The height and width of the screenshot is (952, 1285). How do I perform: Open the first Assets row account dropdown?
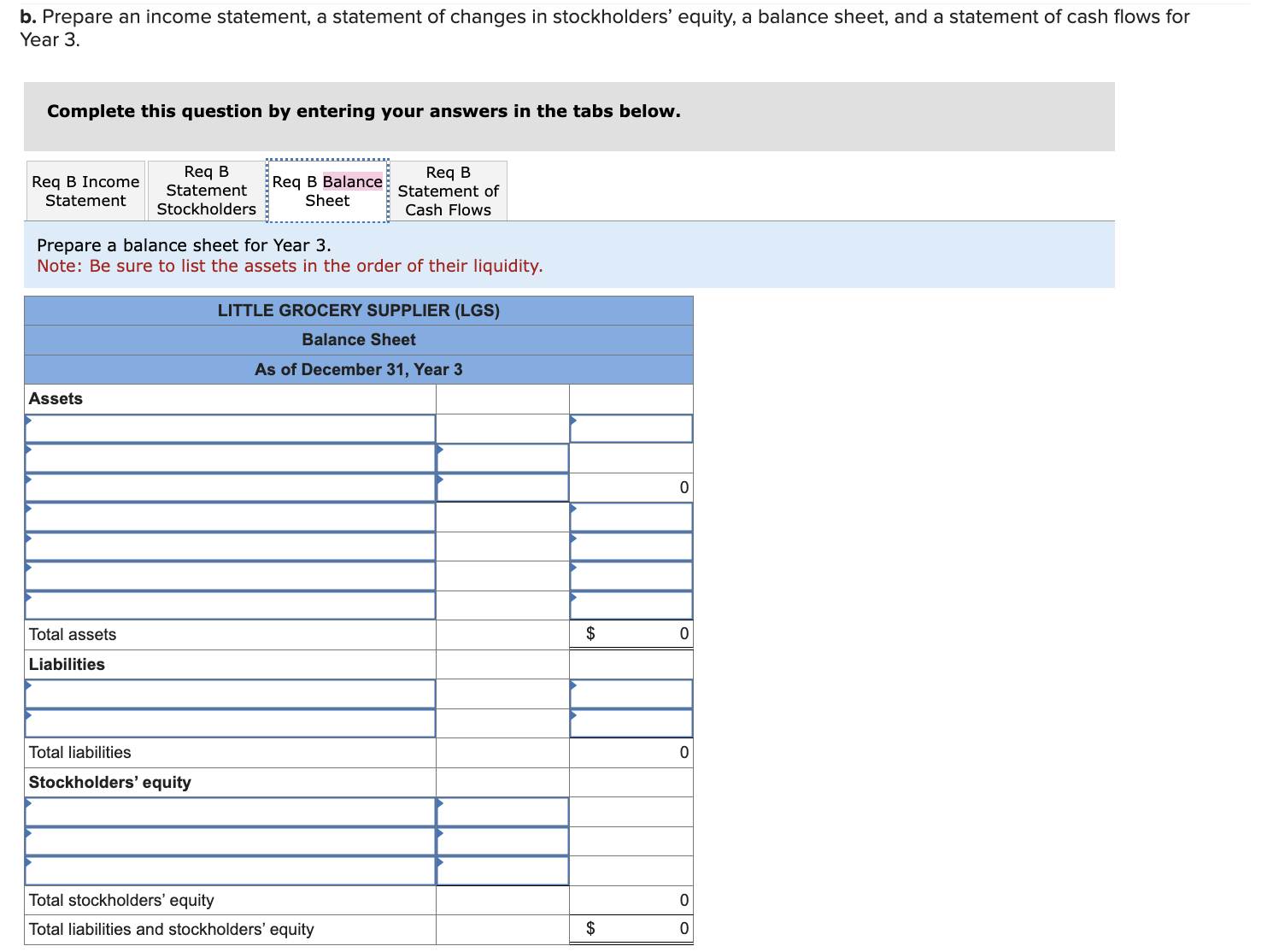coord(231,428)
